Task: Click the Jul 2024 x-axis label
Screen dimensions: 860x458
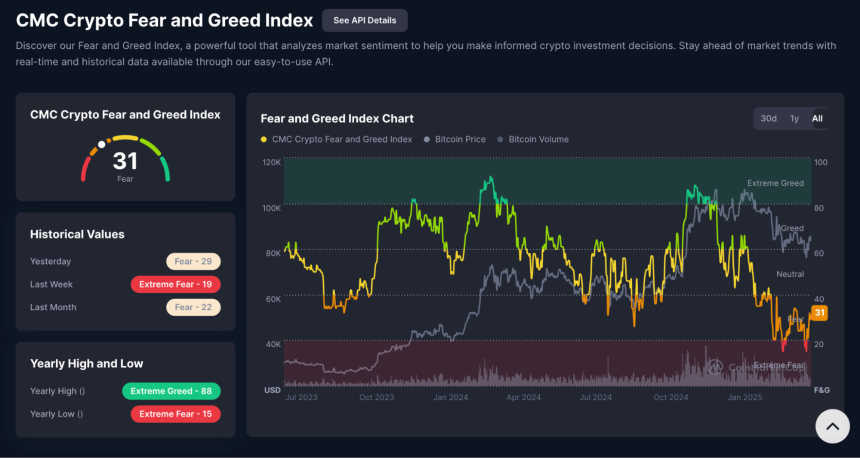Action: point(596,397)
